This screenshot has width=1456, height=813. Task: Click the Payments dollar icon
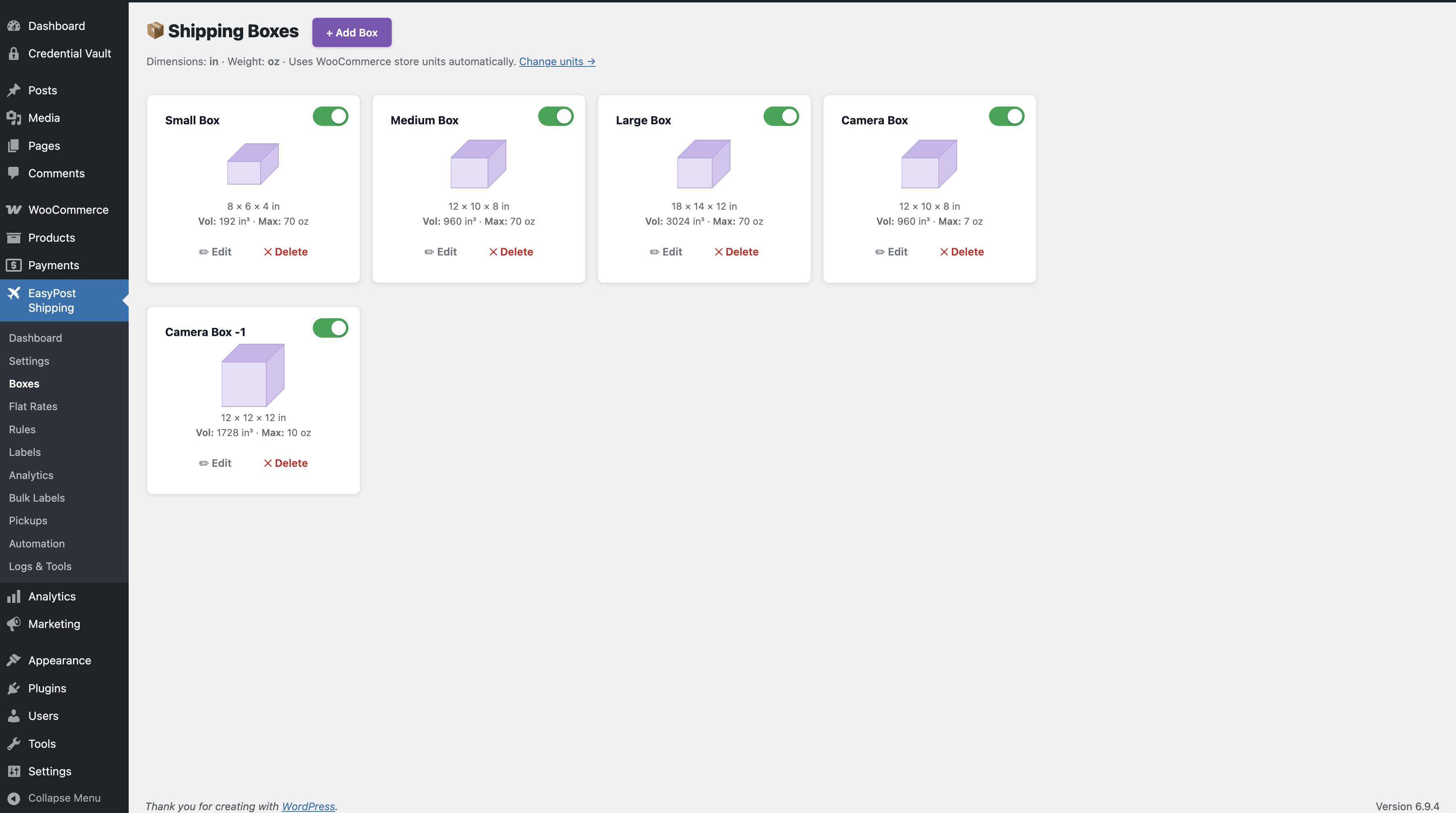point(14,265)
